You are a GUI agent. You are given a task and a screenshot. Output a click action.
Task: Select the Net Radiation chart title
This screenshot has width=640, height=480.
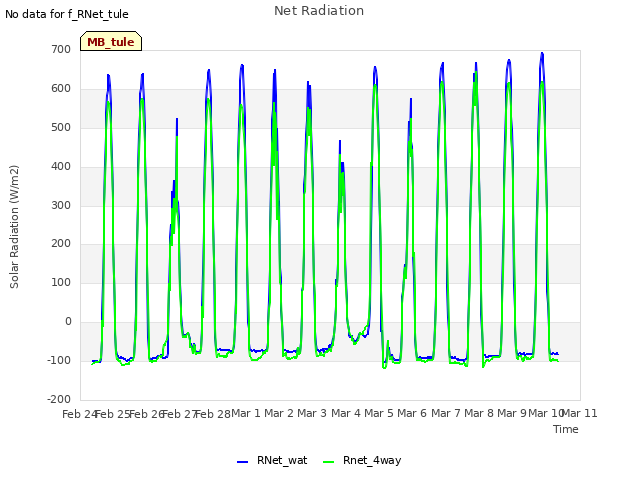tap(319, 11)
